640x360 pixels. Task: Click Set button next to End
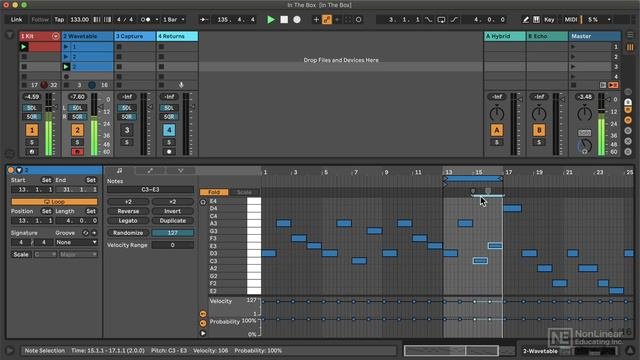(x=91, y=180)
